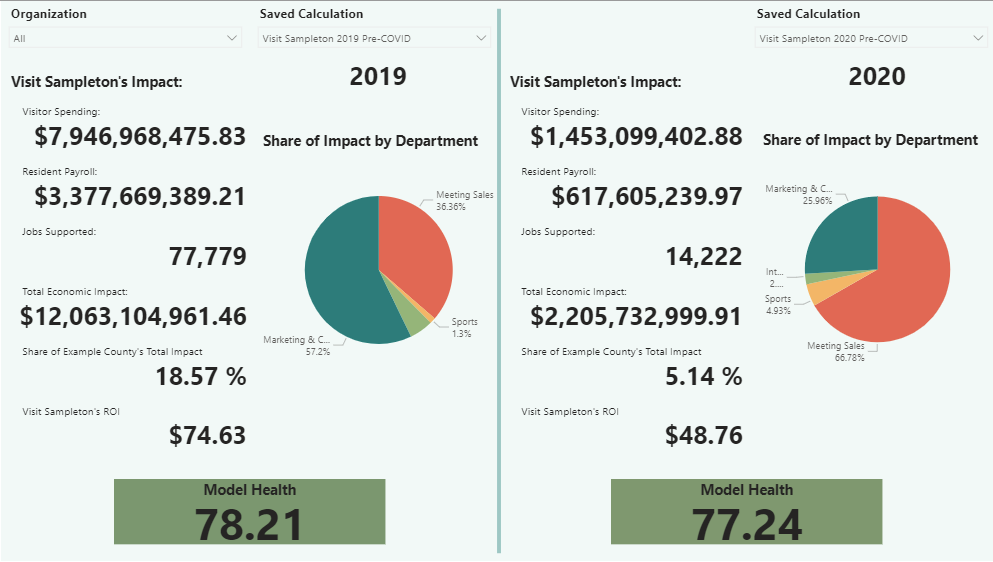Image resolution: width=993 pixels, height=562 pixels.
Task: Expand the Visit Sampleton 2020 Pre-COVID saved calculation dropdown
Action: [871, 38]
